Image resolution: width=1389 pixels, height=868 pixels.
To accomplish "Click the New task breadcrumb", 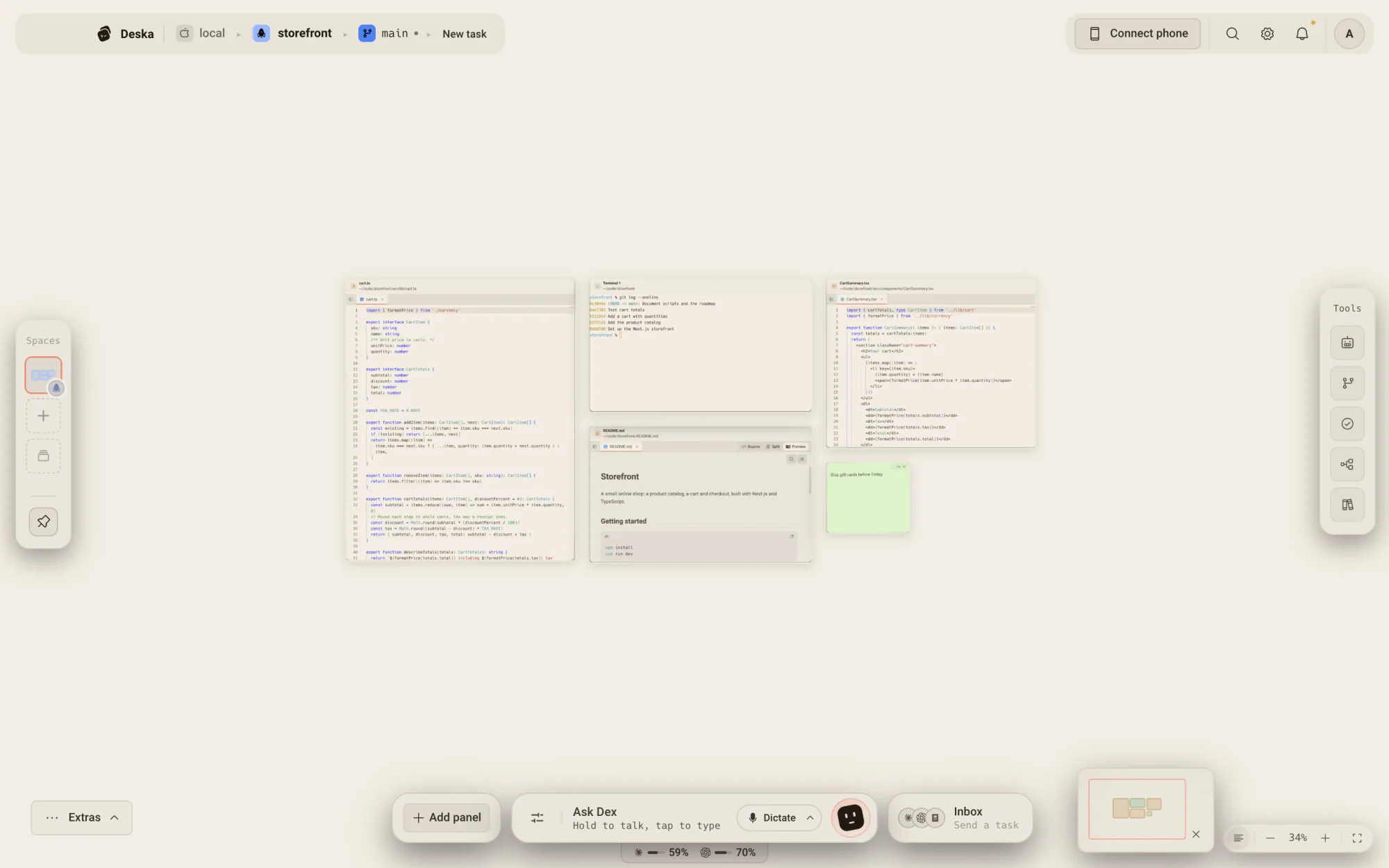I will click(464, 34).
